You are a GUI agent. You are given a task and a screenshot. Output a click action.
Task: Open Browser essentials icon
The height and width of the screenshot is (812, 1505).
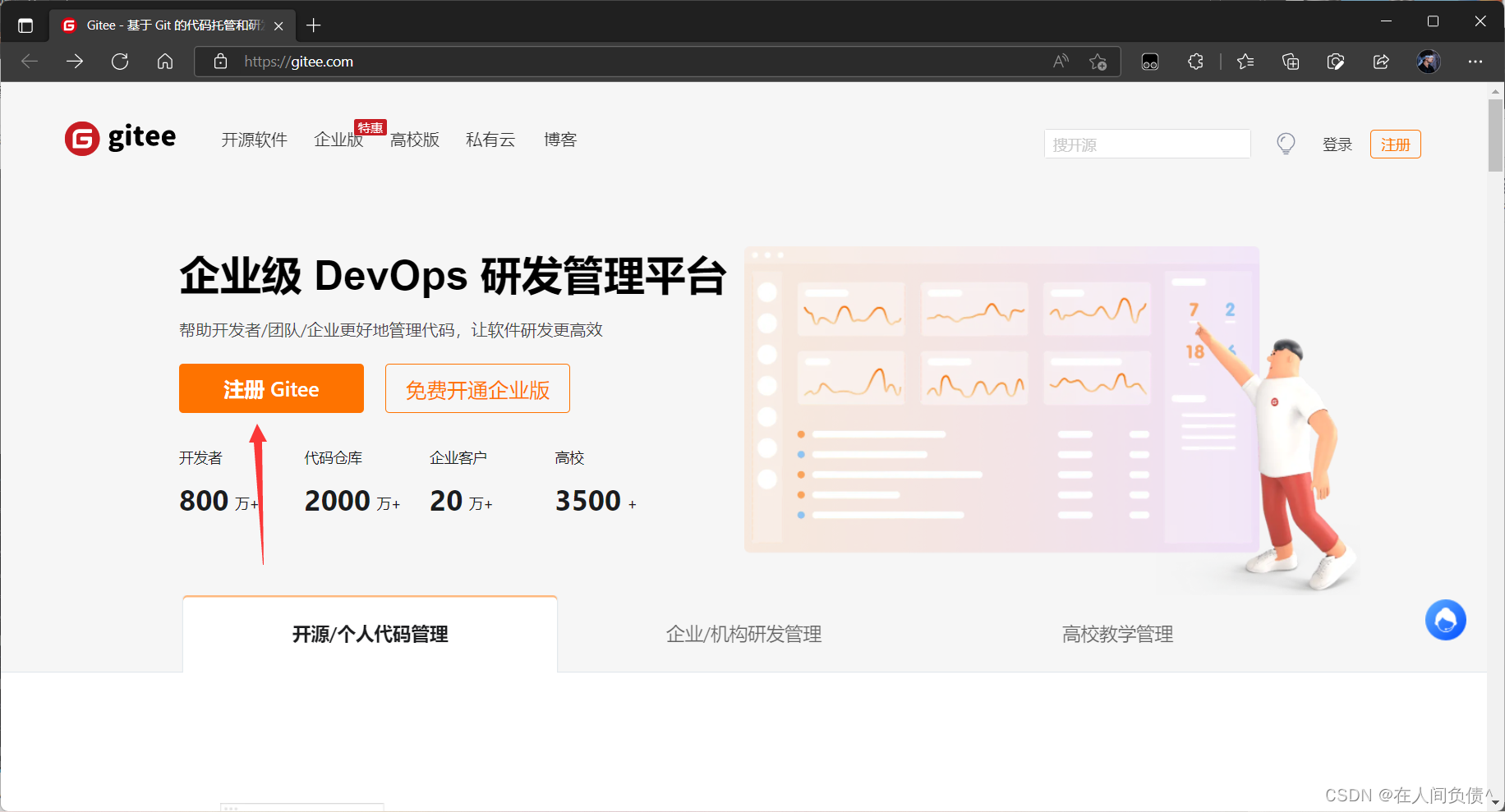click(1336, 62)
